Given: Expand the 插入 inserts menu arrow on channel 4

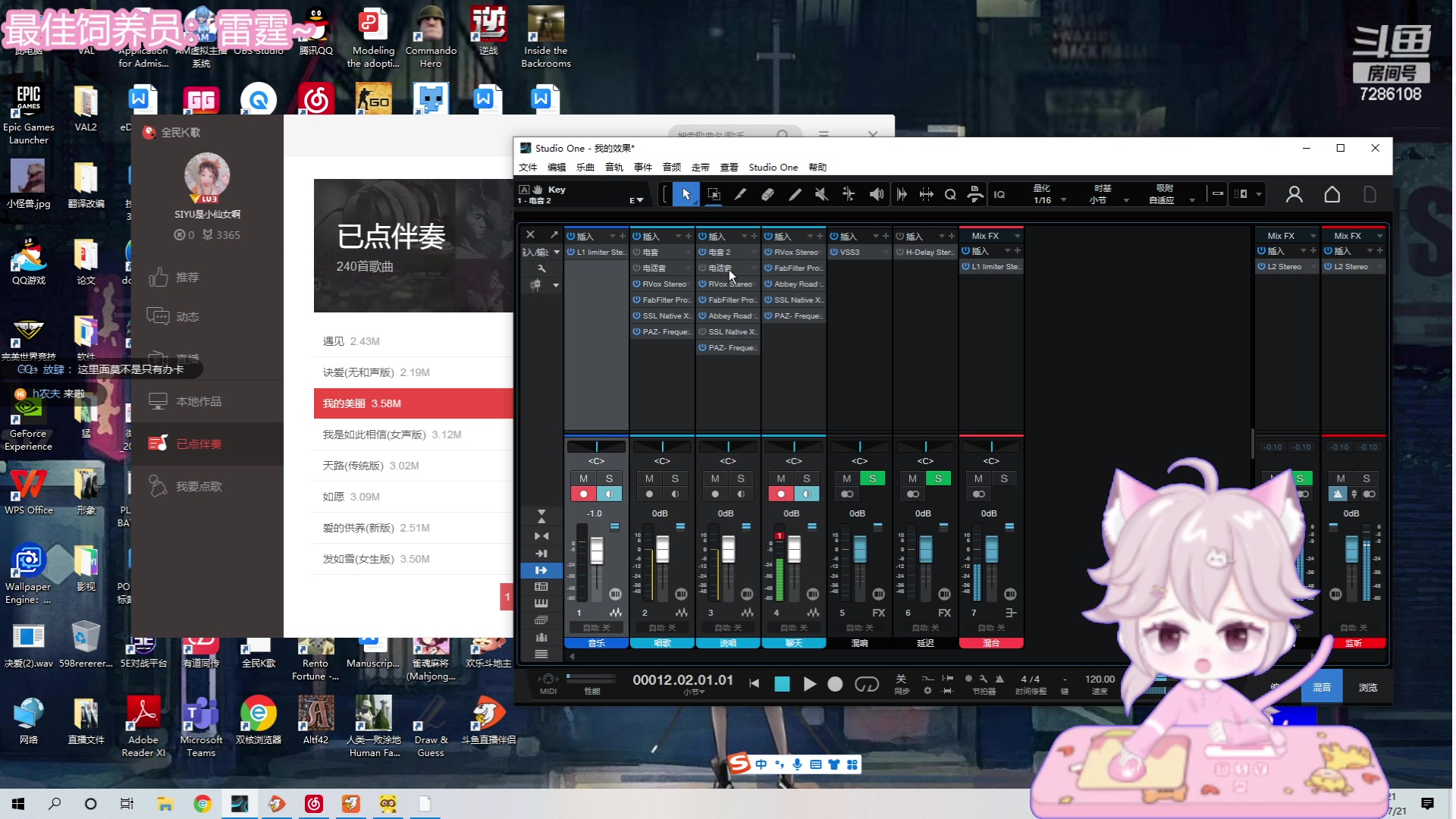Looking at the screenshot, I should (809, 237).
